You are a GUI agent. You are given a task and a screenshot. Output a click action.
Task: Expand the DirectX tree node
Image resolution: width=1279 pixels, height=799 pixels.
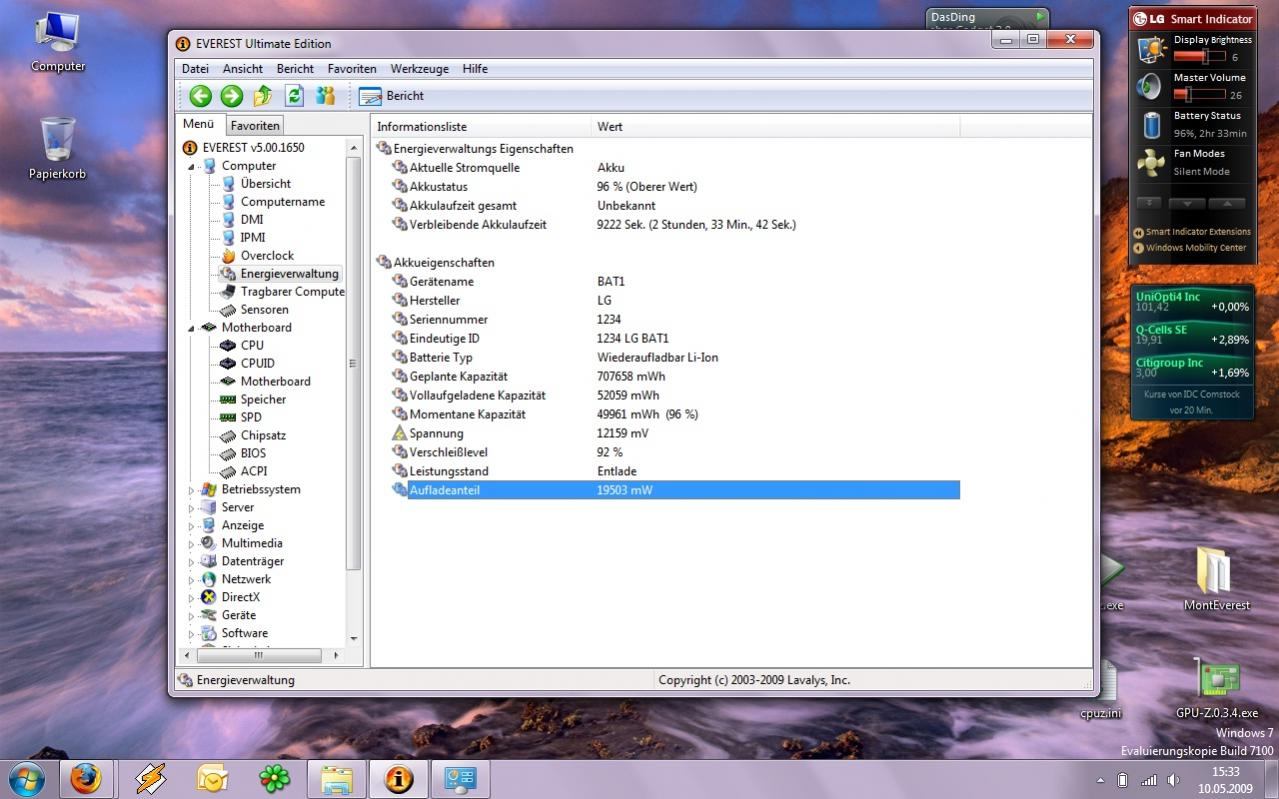192,598
